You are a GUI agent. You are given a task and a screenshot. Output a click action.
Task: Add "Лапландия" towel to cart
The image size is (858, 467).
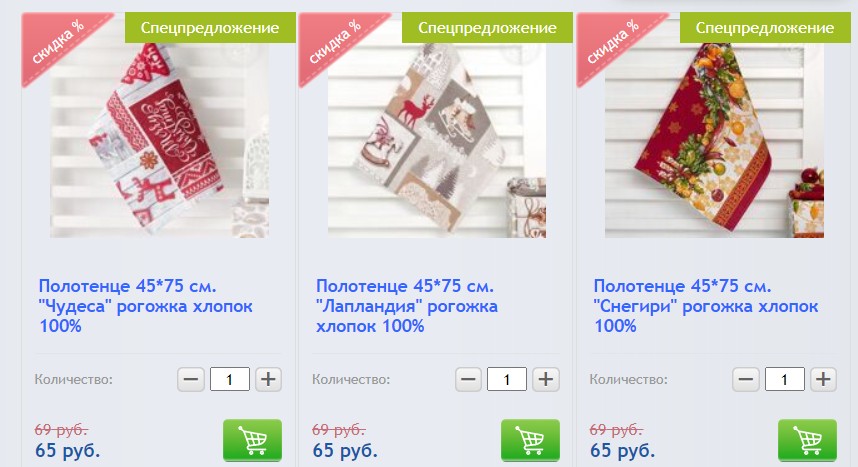(530, 440)
